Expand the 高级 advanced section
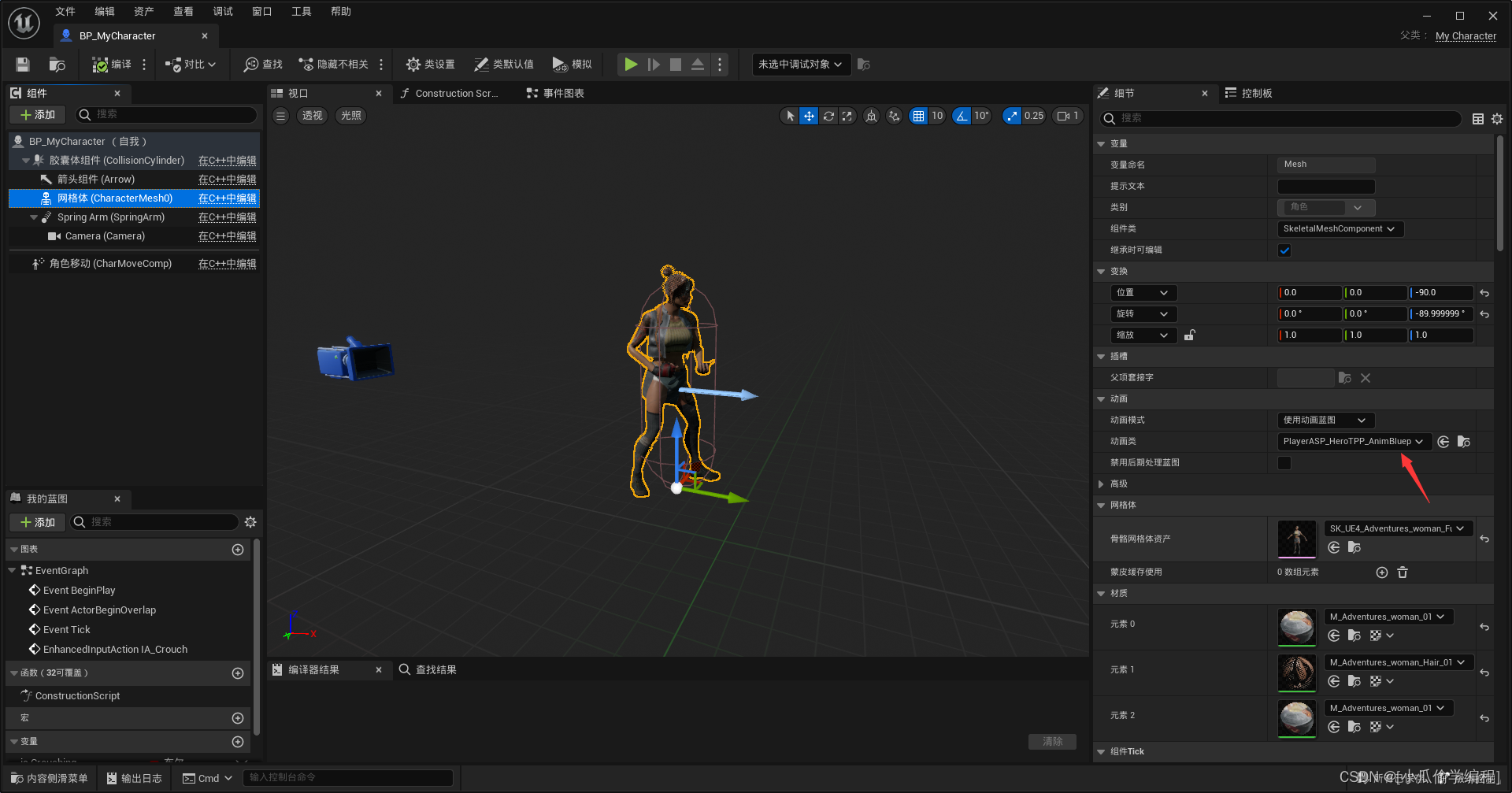 1102,484
